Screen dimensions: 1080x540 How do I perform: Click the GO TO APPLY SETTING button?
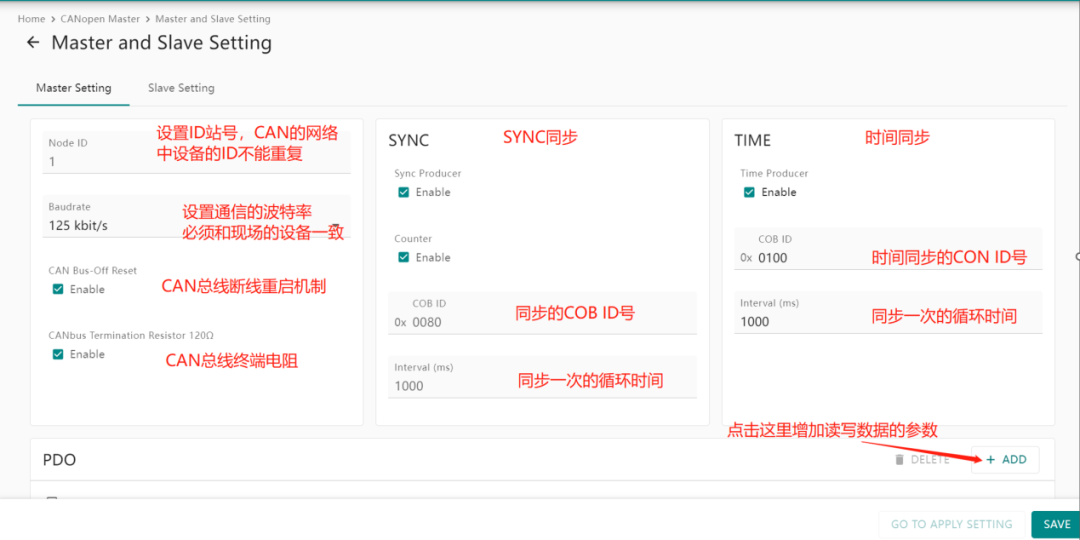(x=952, y=524)
